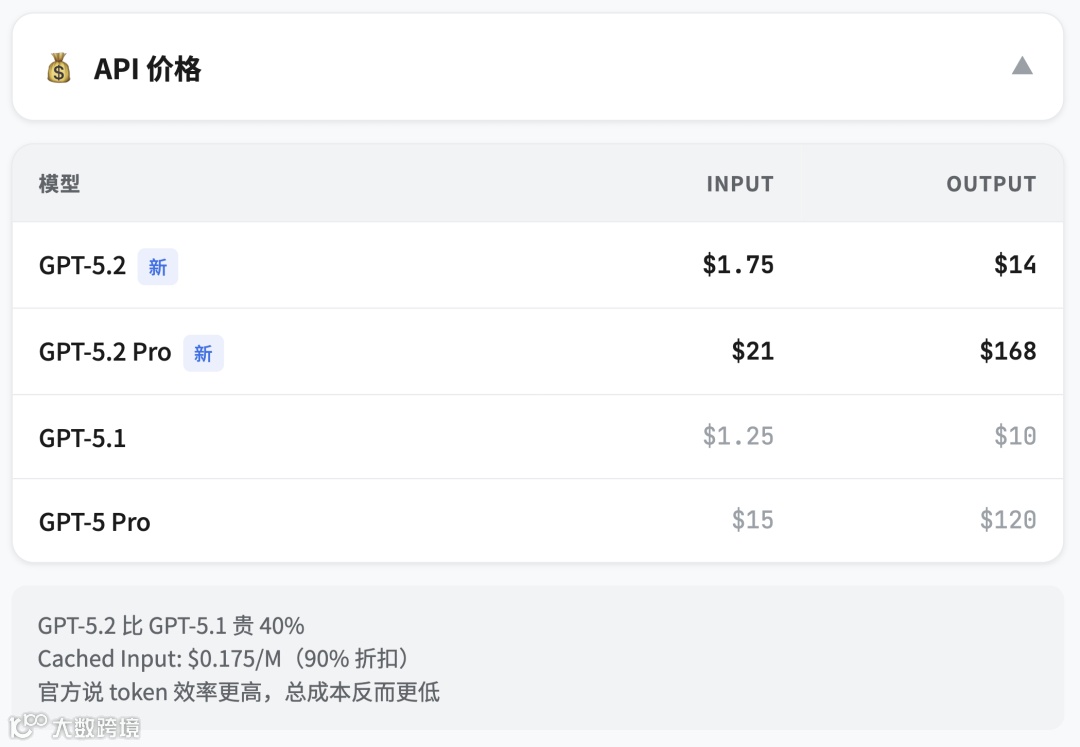Click the 新 badge beside GPT-5.2 Pro

coord(203,353)
